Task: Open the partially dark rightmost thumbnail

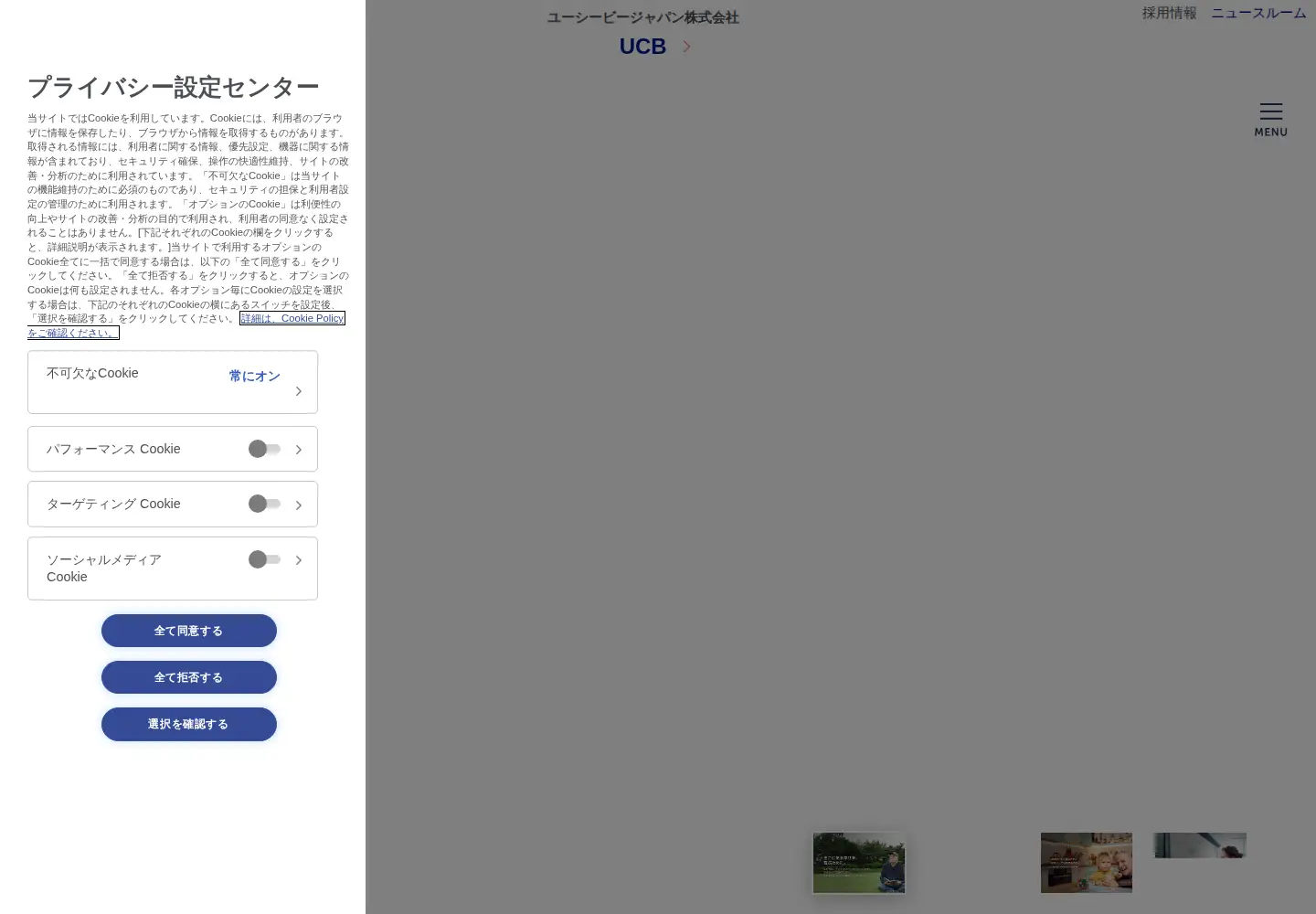Action: coord(1200,845)
